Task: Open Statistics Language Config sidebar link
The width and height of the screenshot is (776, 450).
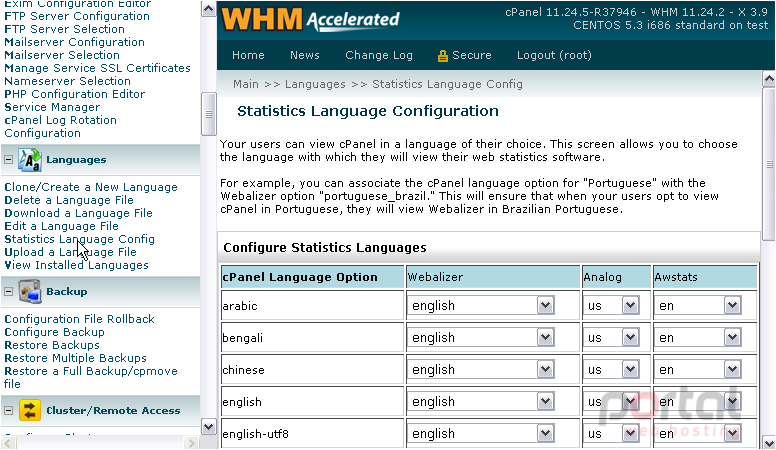Action: click(x=80, y=239)
